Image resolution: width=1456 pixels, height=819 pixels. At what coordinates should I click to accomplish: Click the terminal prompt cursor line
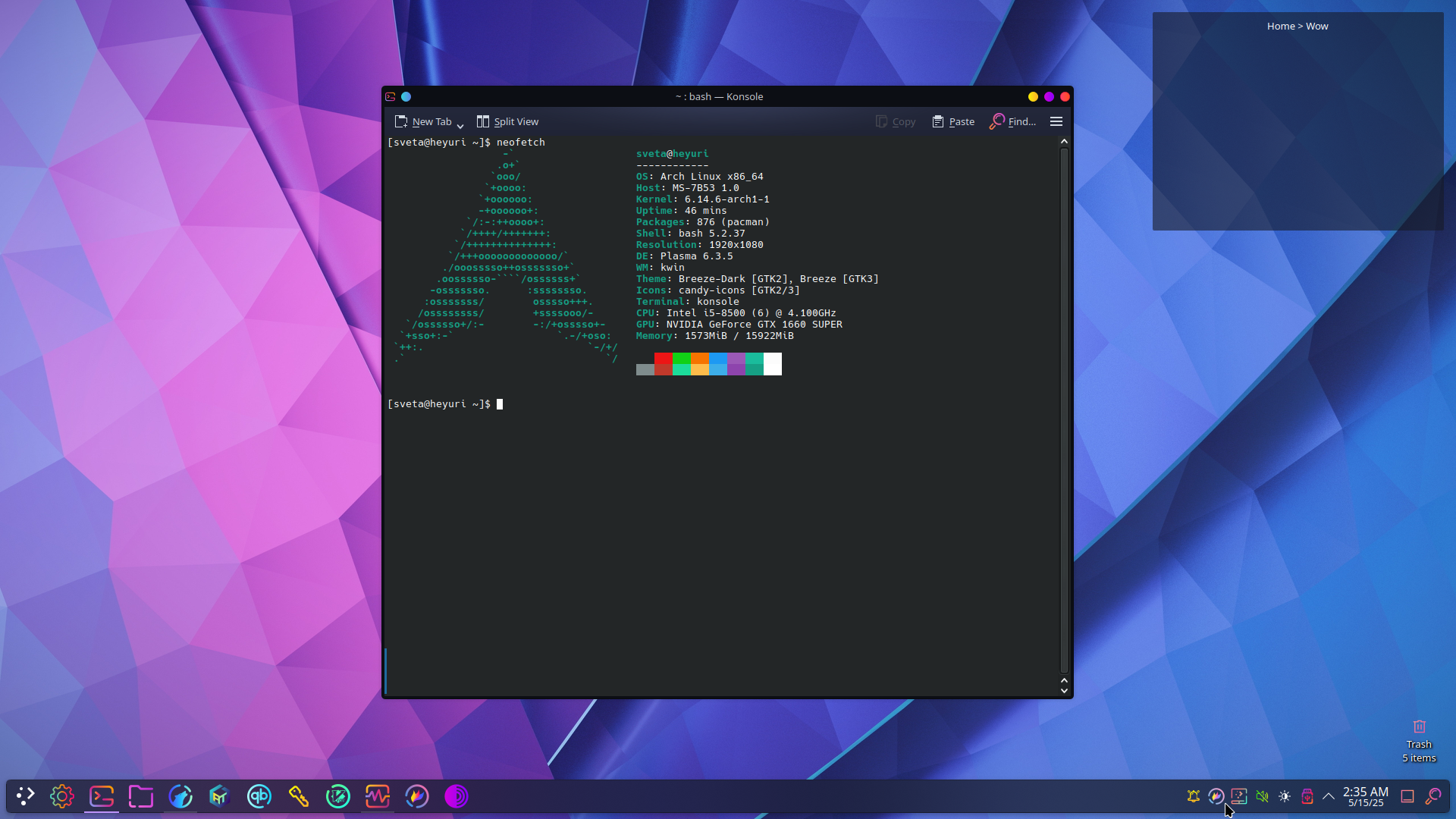(445, 404)
